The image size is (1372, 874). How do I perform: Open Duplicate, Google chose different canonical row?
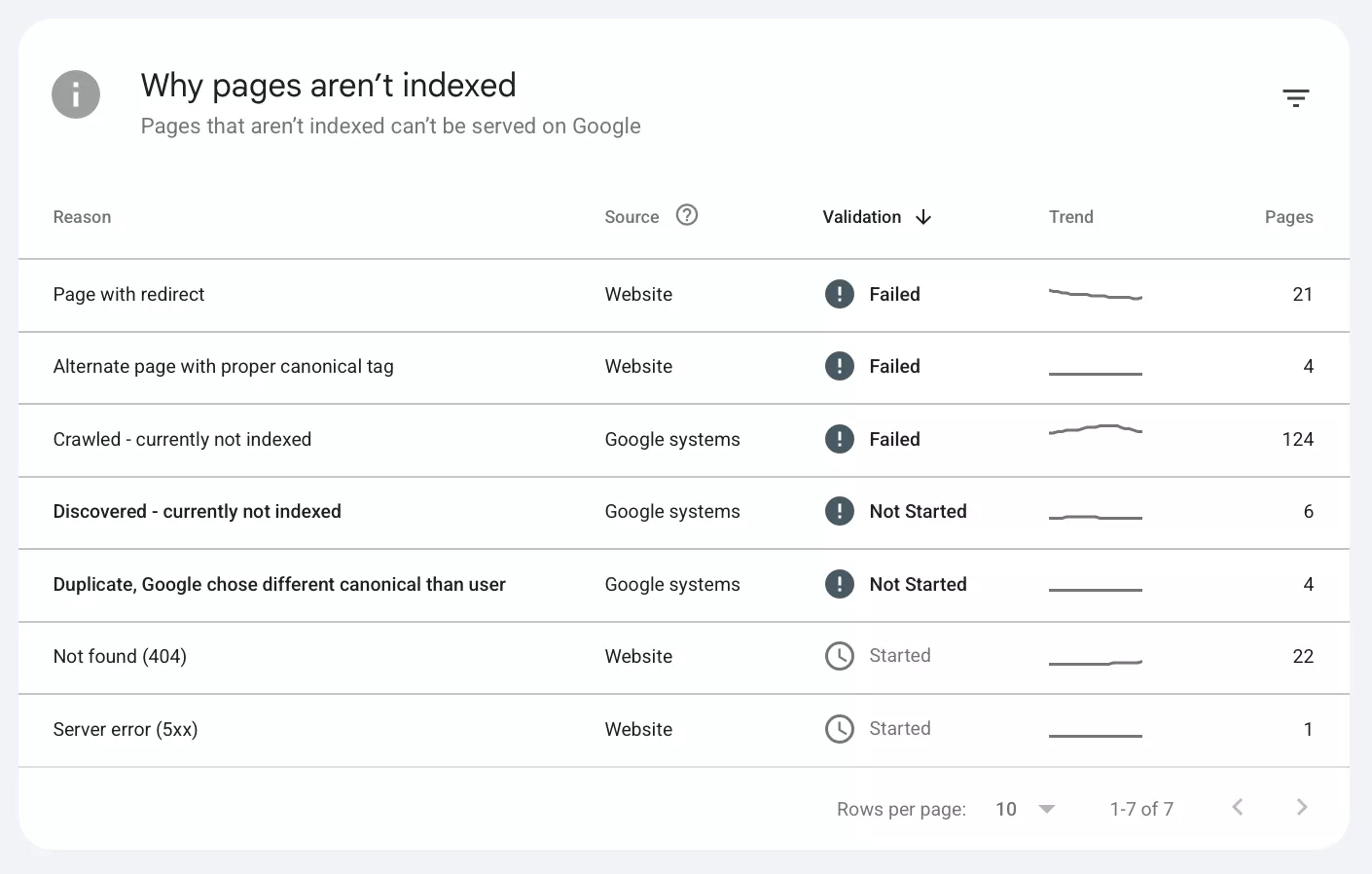point(684,585)
